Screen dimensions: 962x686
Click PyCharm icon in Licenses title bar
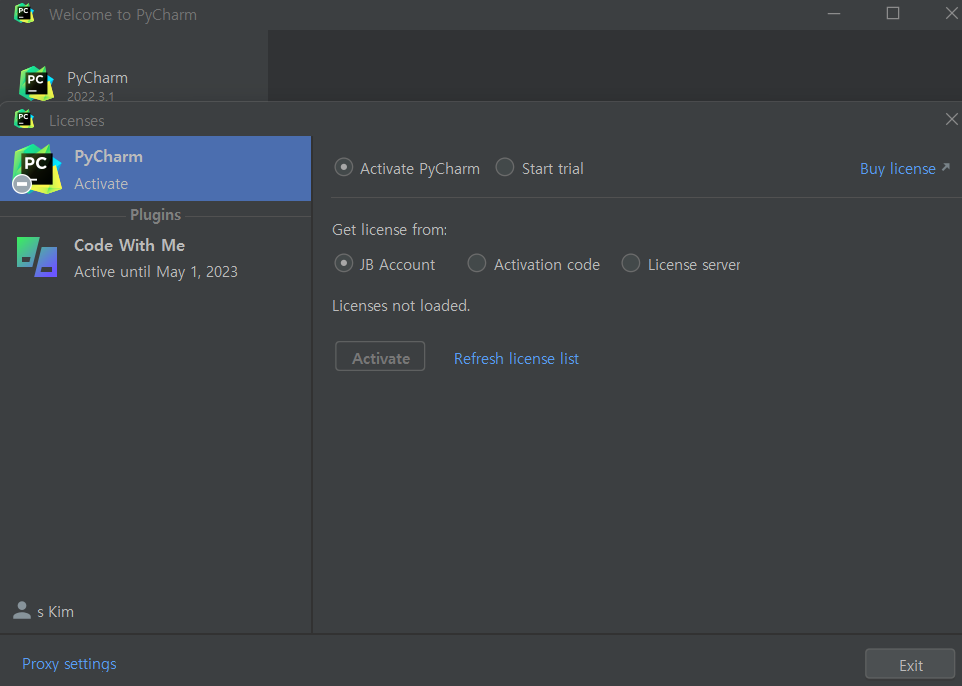click(24, 119)
